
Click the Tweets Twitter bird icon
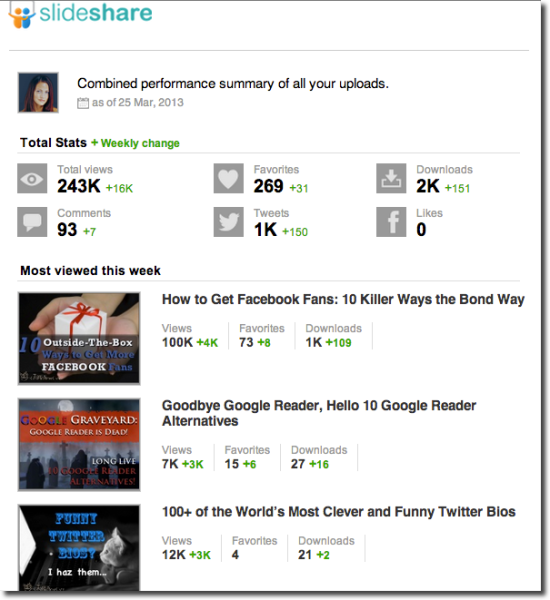point(228,222)
